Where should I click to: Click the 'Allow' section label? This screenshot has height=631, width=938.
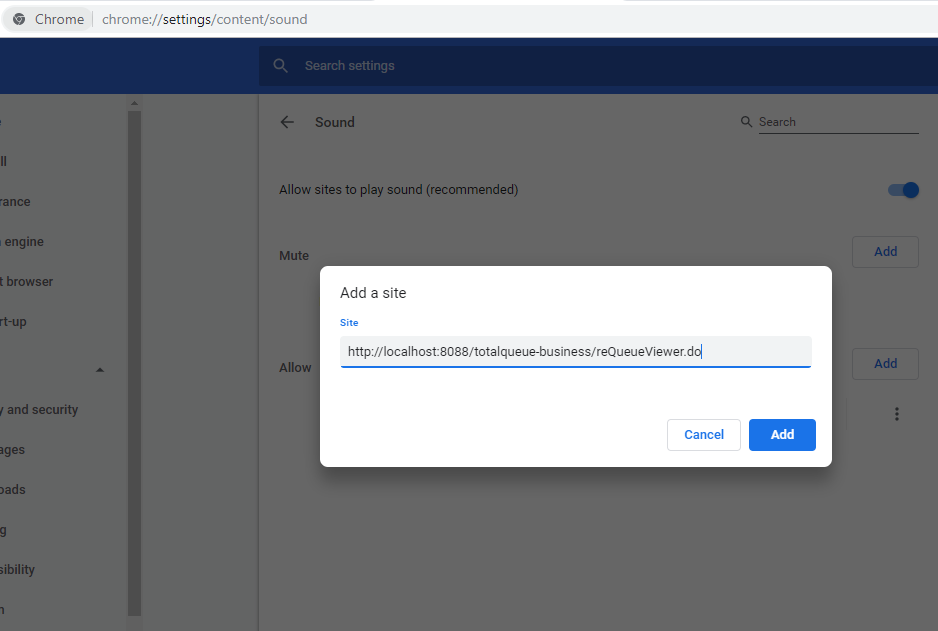point(295,367)
